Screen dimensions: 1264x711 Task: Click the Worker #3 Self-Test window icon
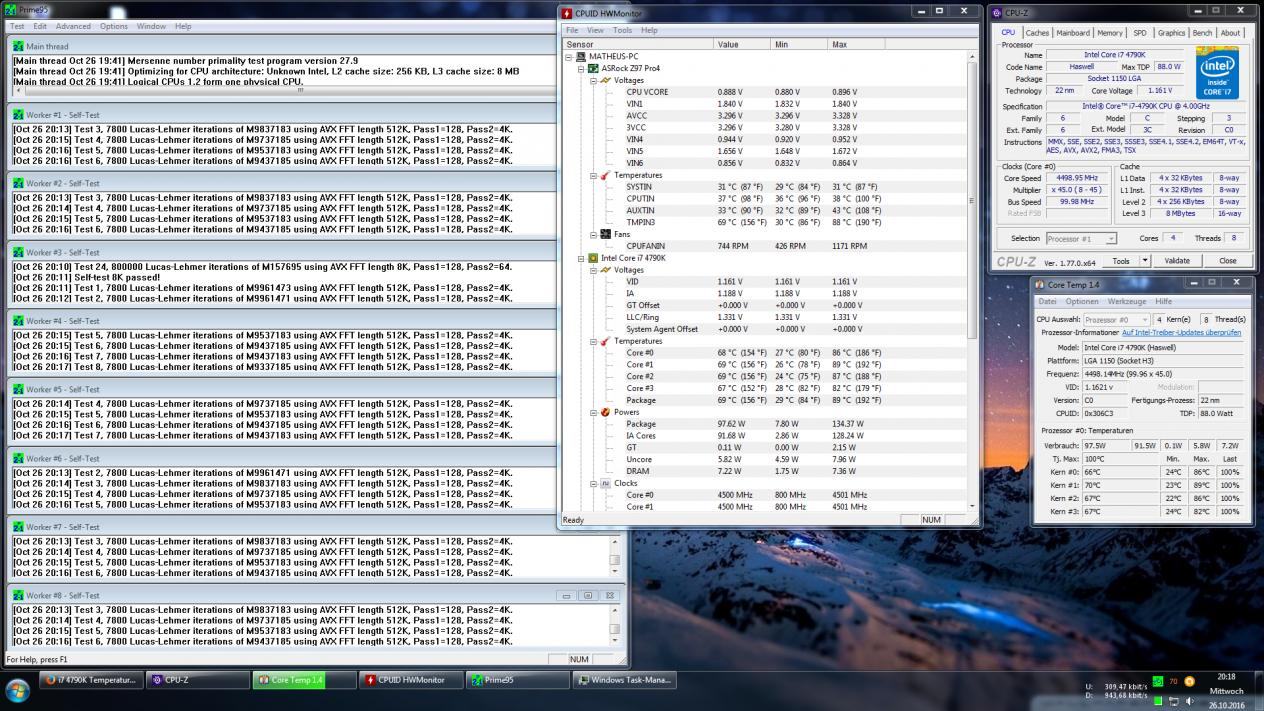click(18, 252)
